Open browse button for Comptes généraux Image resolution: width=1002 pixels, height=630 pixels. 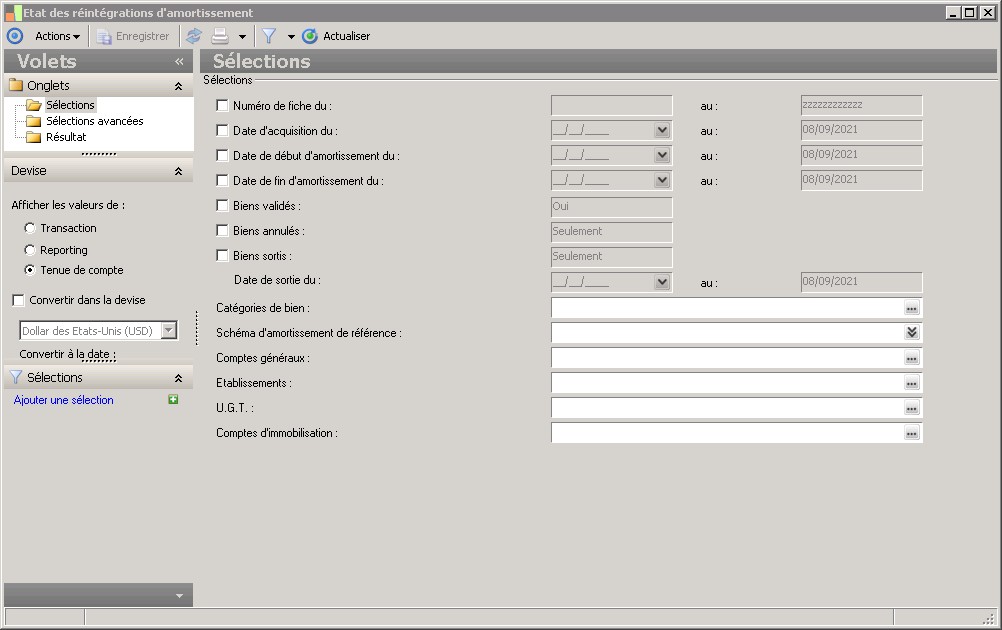click(911, 358)
